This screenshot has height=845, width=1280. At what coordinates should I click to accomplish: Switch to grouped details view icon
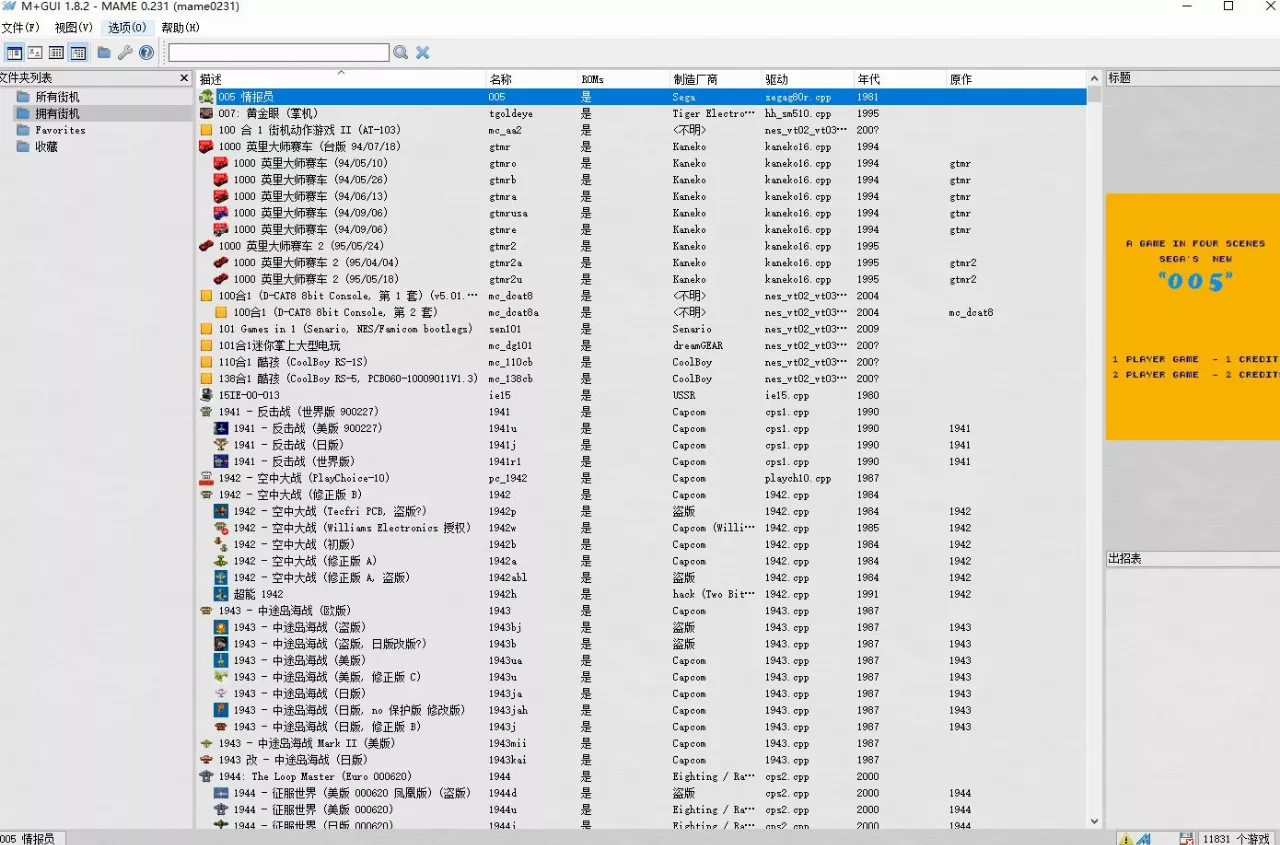click(78, 53)
